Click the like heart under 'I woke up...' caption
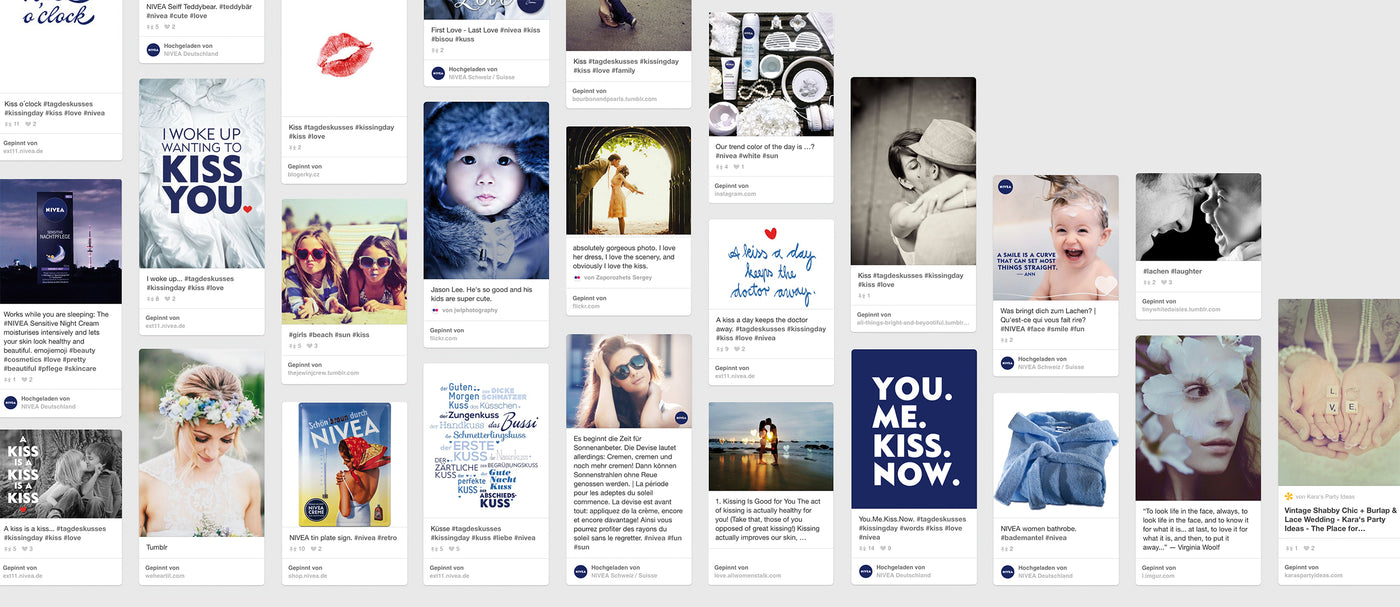The image size is (1400, 607). [x=167, y=299]
